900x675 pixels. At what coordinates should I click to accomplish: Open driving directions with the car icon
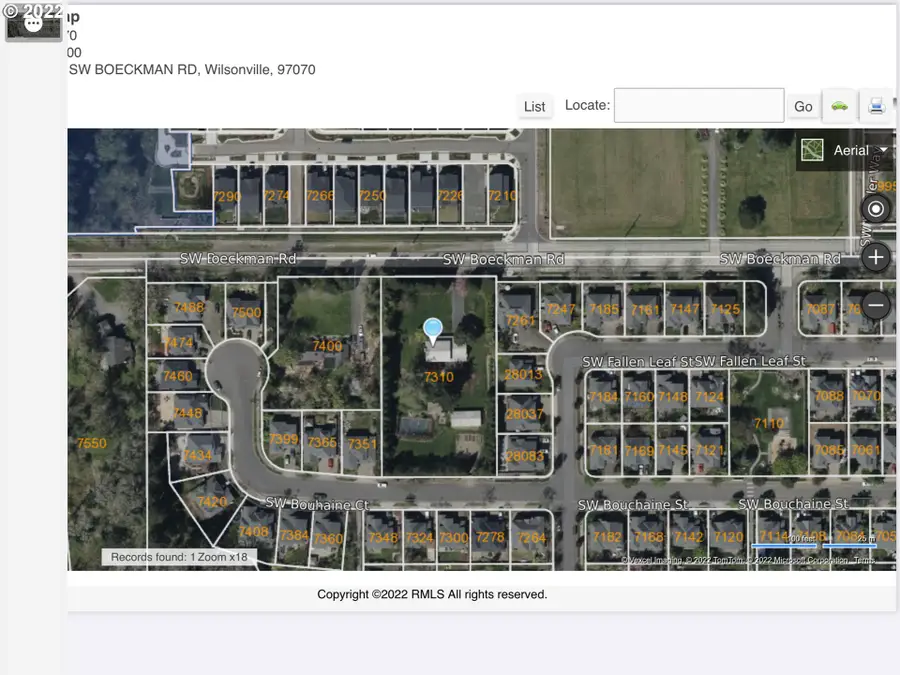click(x=839, y=105)
